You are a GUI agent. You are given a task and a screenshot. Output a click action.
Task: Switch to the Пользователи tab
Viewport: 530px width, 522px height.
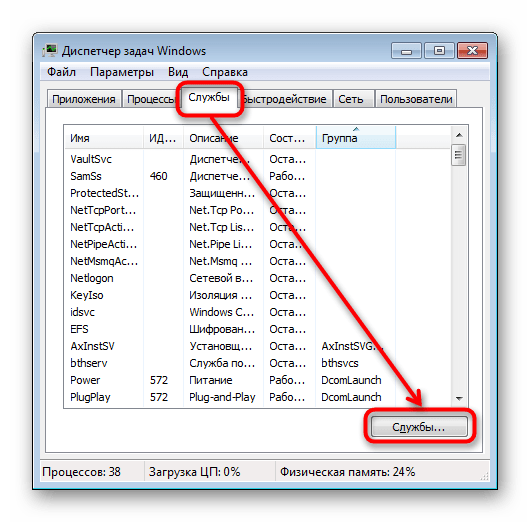(x=416, y=99)
